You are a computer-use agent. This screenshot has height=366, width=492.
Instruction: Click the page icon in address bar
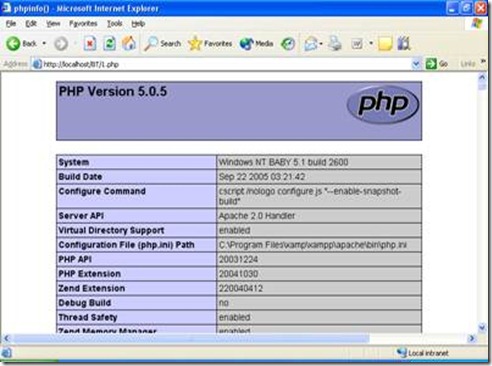coord(37,64)
